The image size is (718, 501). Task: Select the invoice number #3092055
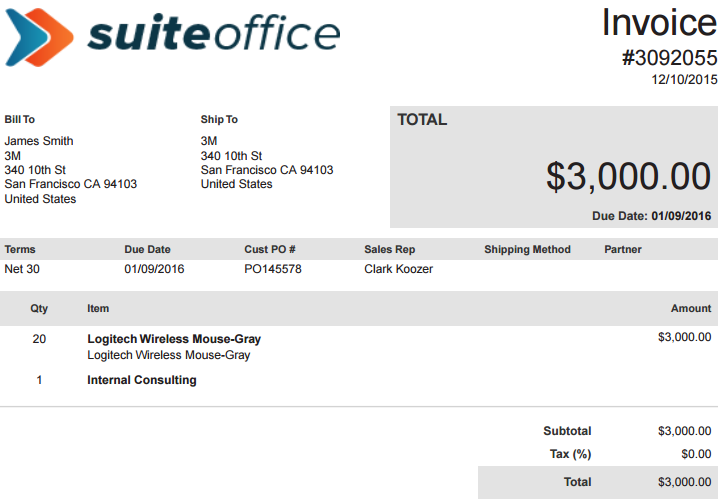(x=669, y=58)
